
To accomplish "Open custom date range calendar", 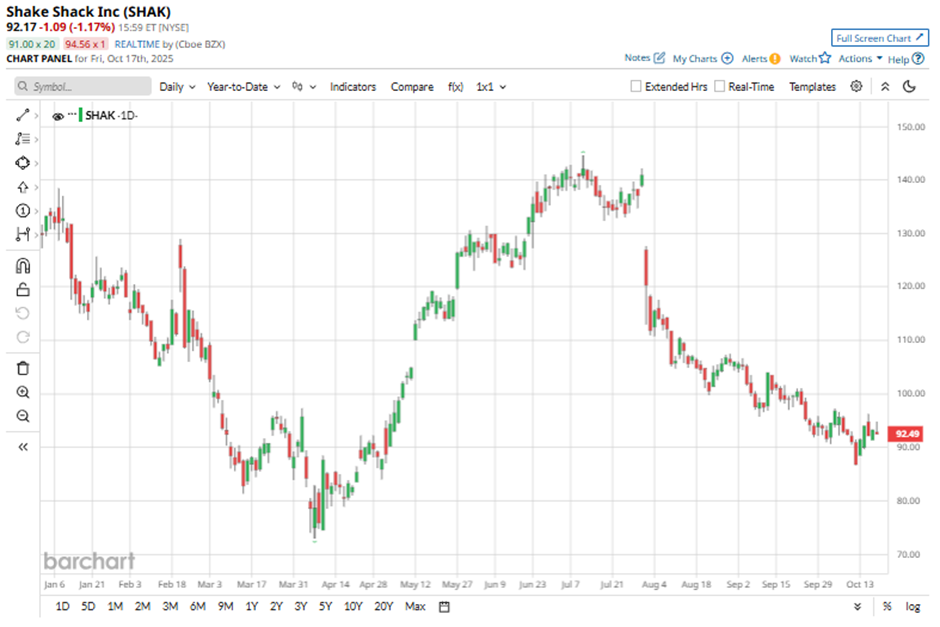I will [444, 607].
